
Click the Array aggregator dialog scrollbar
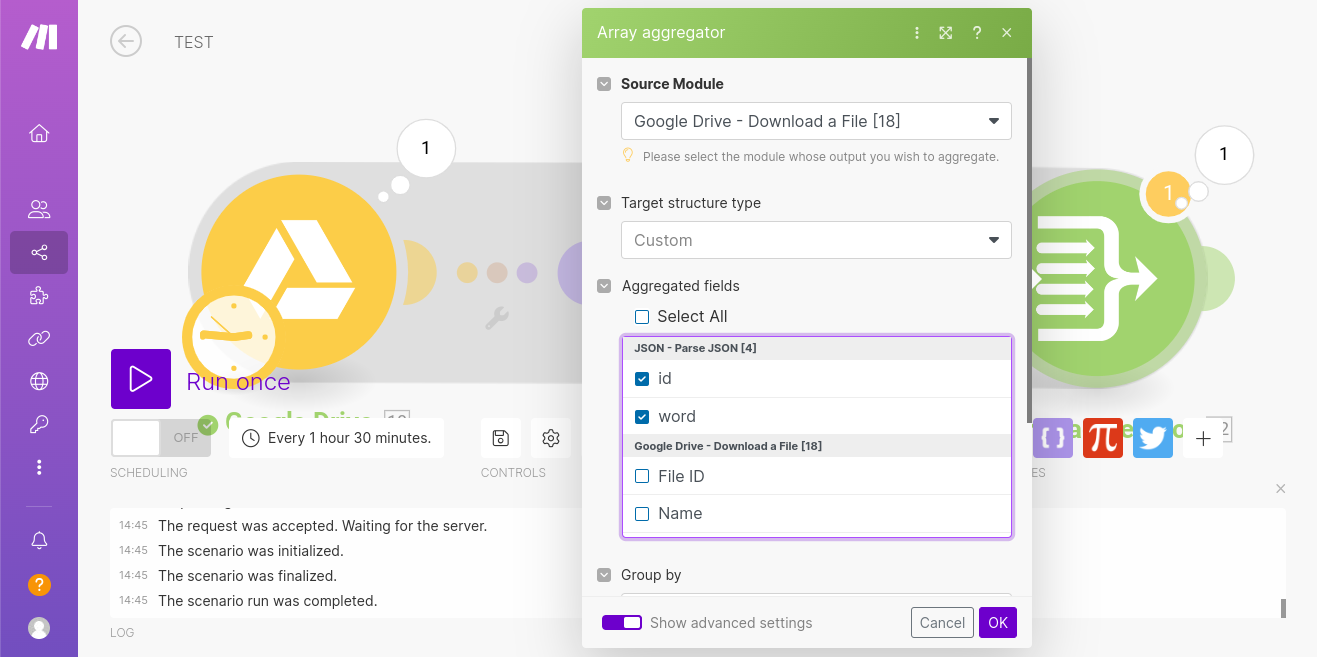[1029, 240]
